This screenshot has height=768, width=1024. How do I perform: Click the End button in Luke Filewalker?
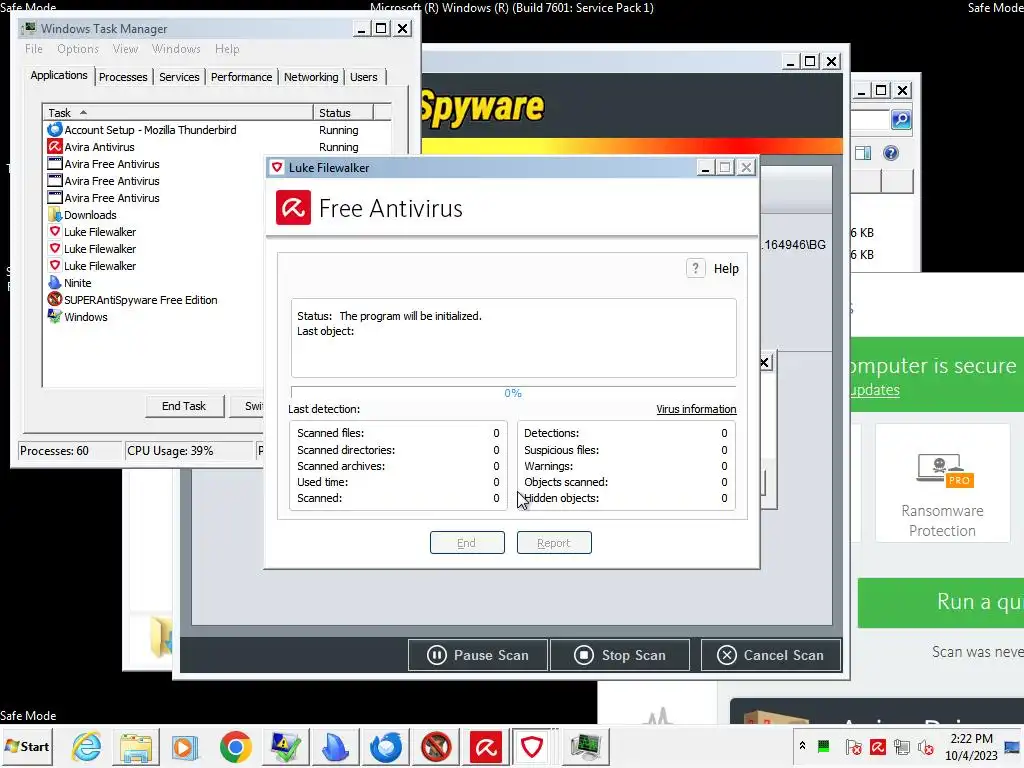tap(467, 543)
